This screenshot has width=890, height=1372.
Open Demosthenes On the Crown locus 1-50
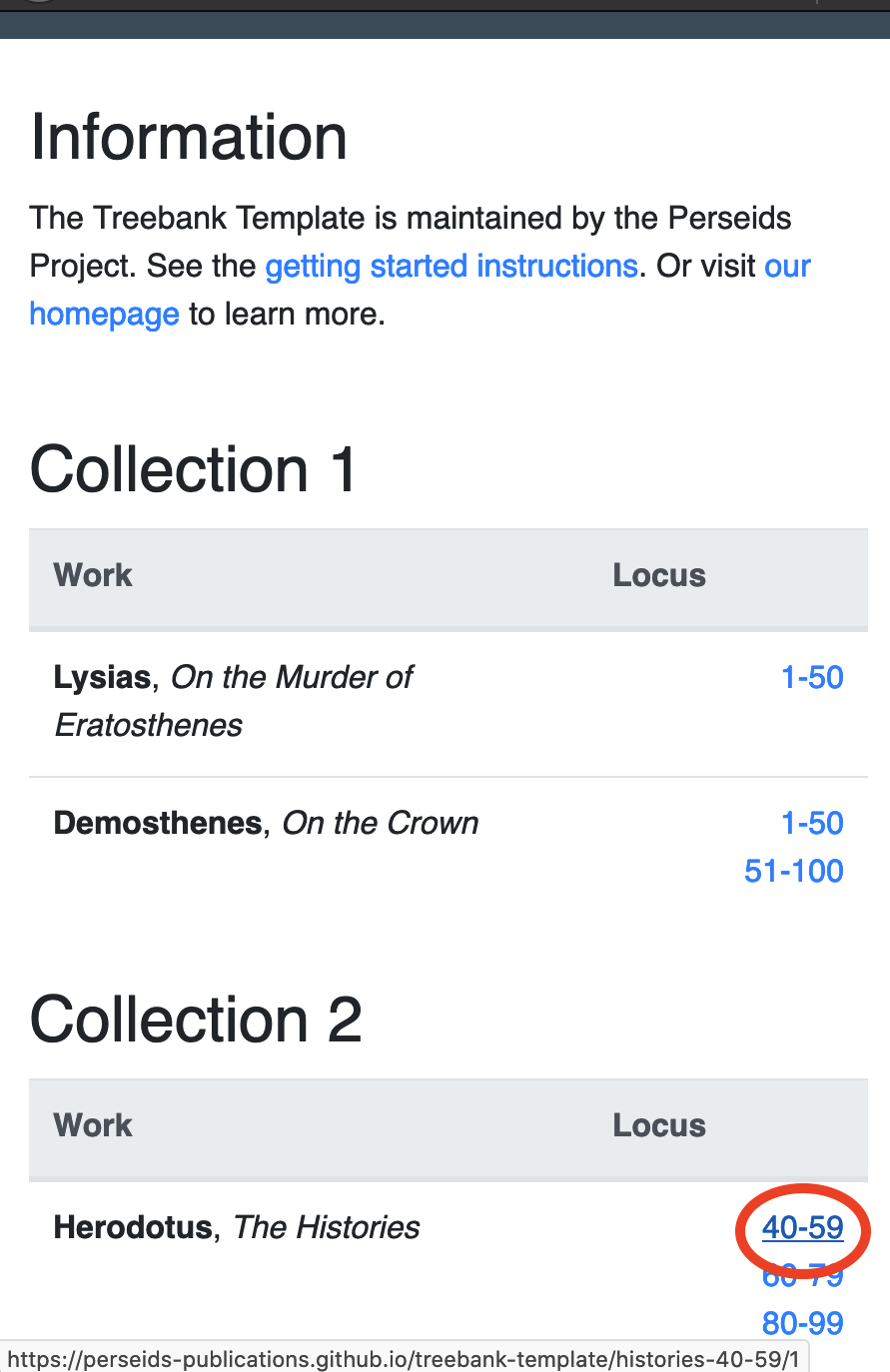coord(811,824)
